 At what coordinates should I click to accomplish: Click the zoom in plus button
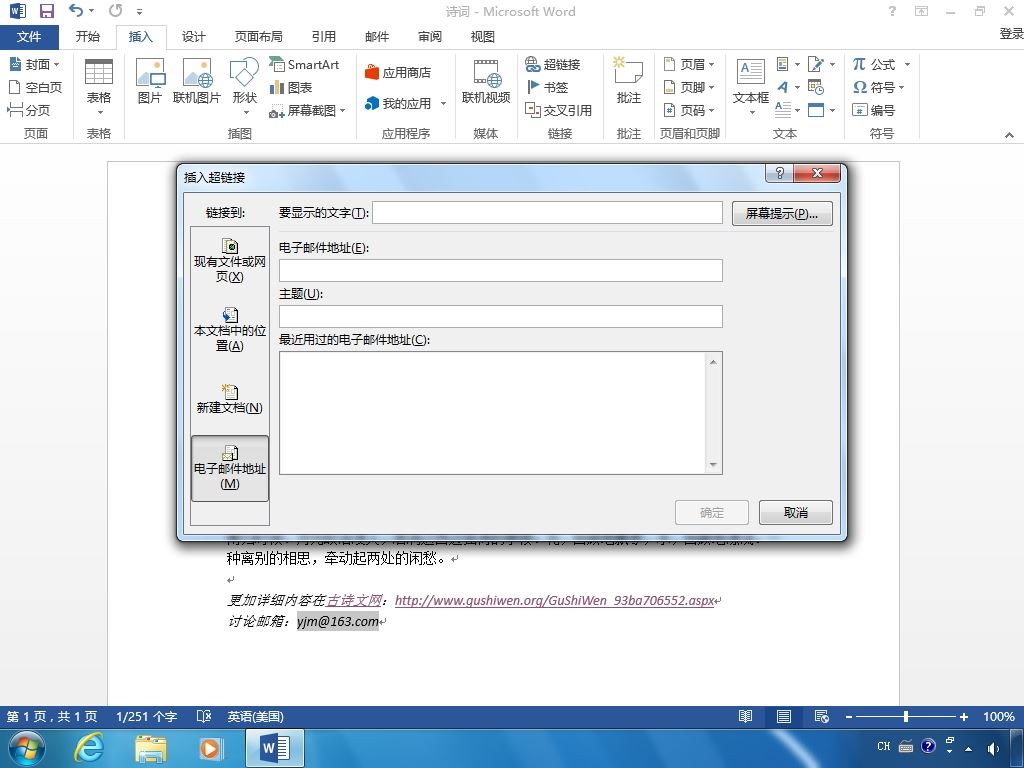963,716
